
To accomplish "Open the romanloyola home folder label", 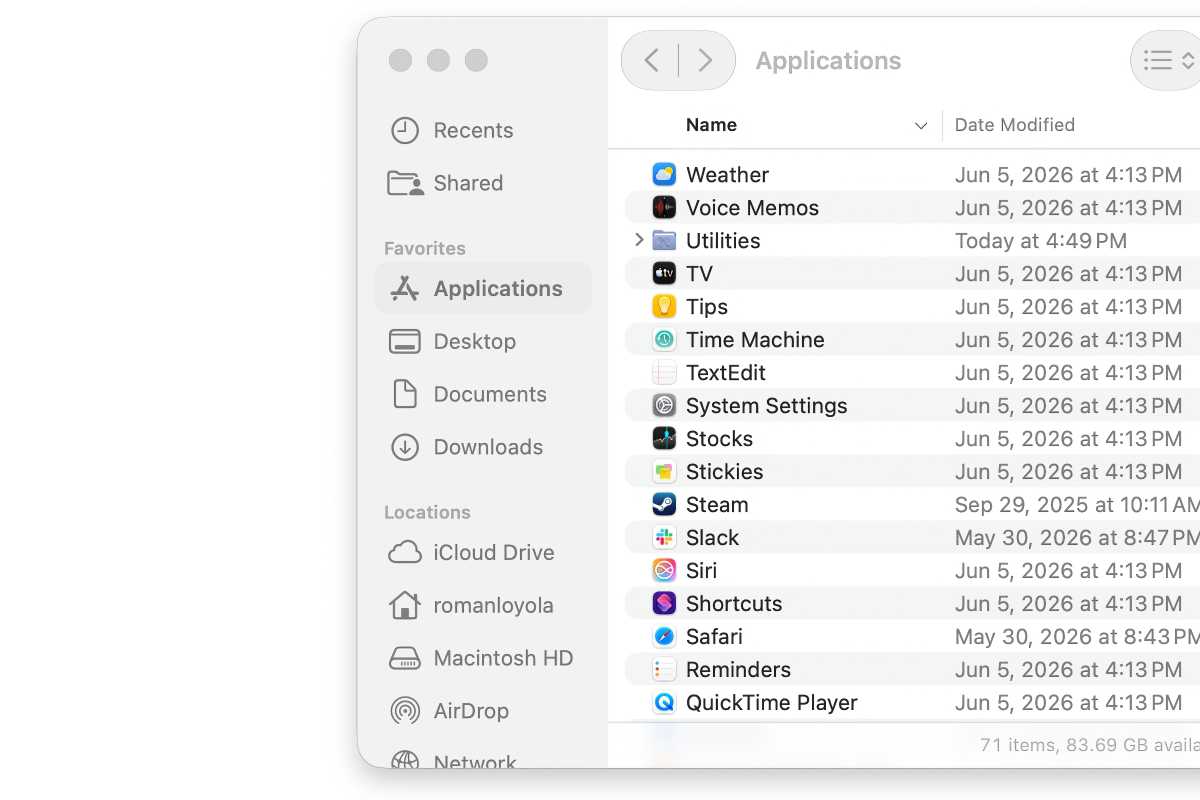I will [x=494, y=606].
